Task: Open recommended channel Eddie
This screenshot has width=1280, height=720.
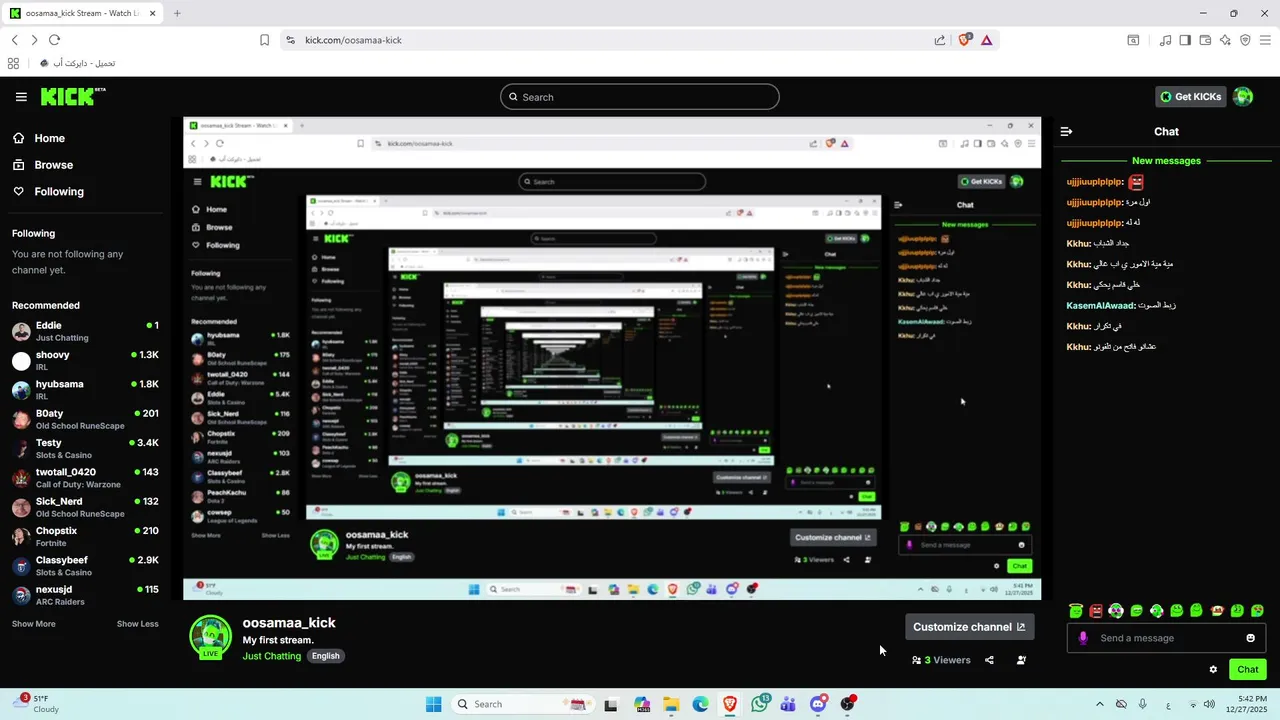Action: (86, 331)
